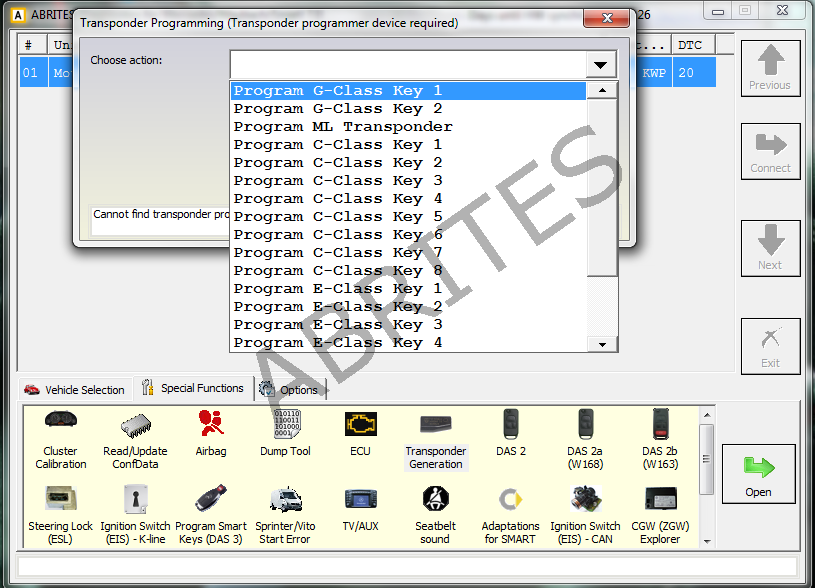Choose Program C-Class Key 7
Image resolution: width=815 pixels, height=588 pixels.
[x=409, y=253]
